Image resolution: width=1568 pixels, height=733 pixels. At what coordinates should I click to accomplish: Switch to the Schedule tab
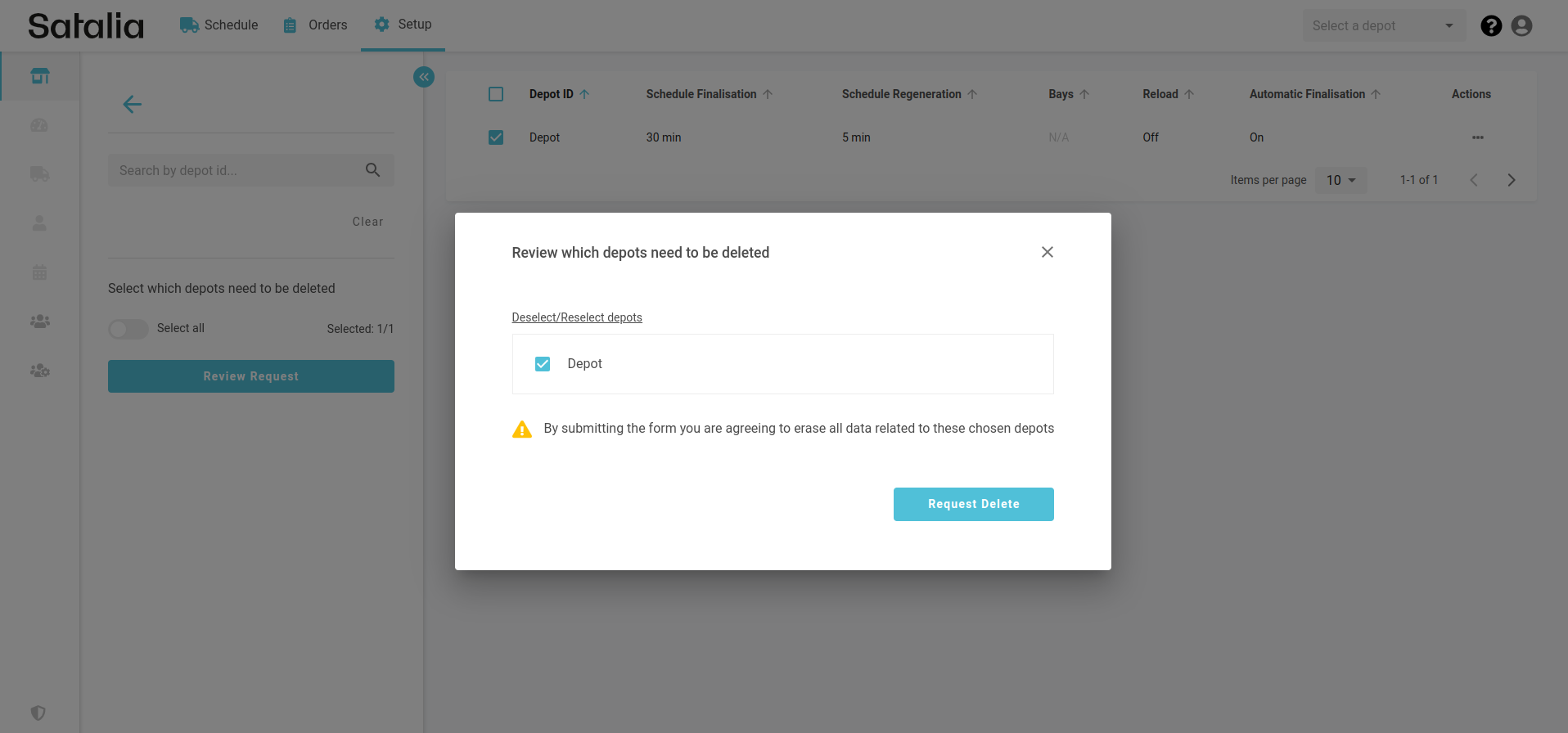(x=219, y=25)
